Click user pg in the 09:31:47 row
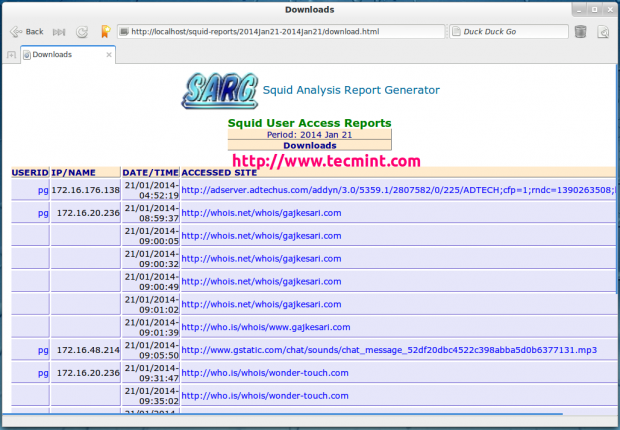Screen dimensions: 620x430 tap(43, 374)
